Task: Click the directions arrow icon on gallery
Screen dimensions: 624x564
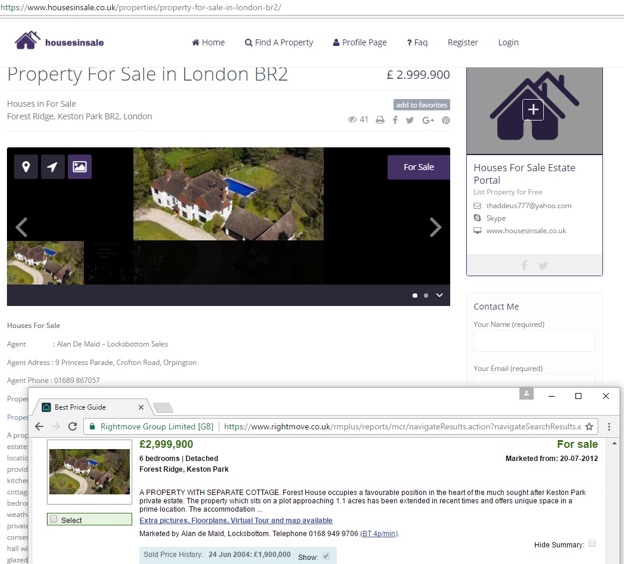Action: point(52,167)
